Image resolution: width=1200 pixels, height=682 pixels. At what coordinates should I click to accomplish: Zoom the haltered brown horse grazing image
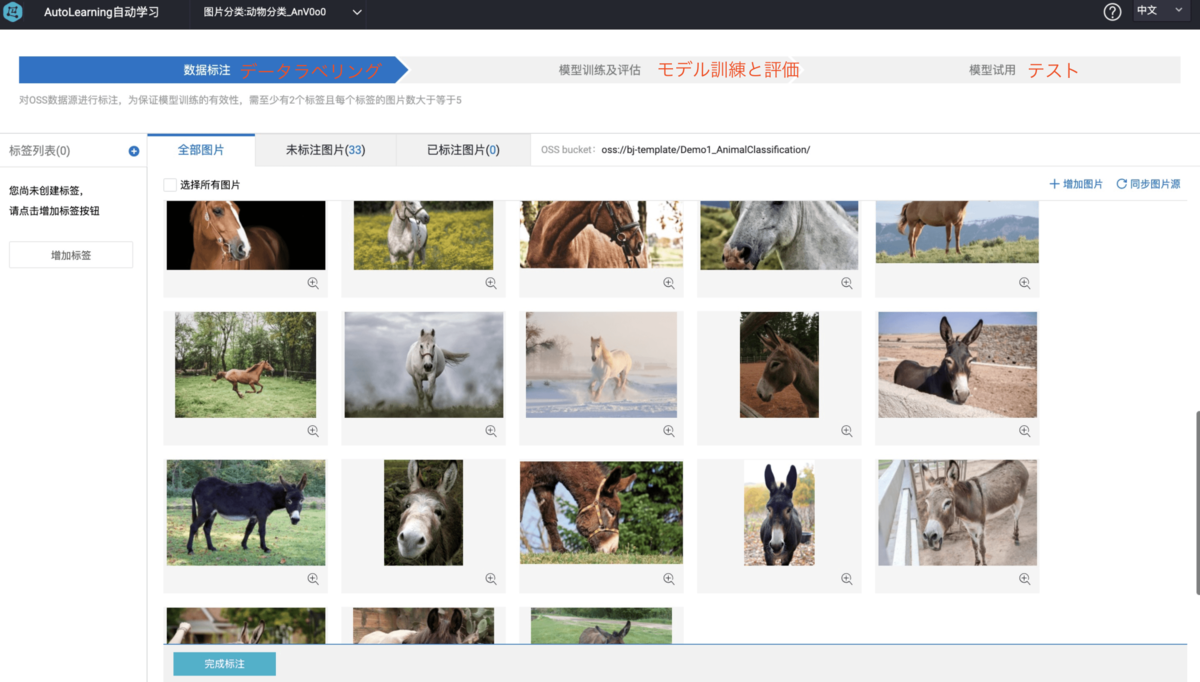click(669, 579)
